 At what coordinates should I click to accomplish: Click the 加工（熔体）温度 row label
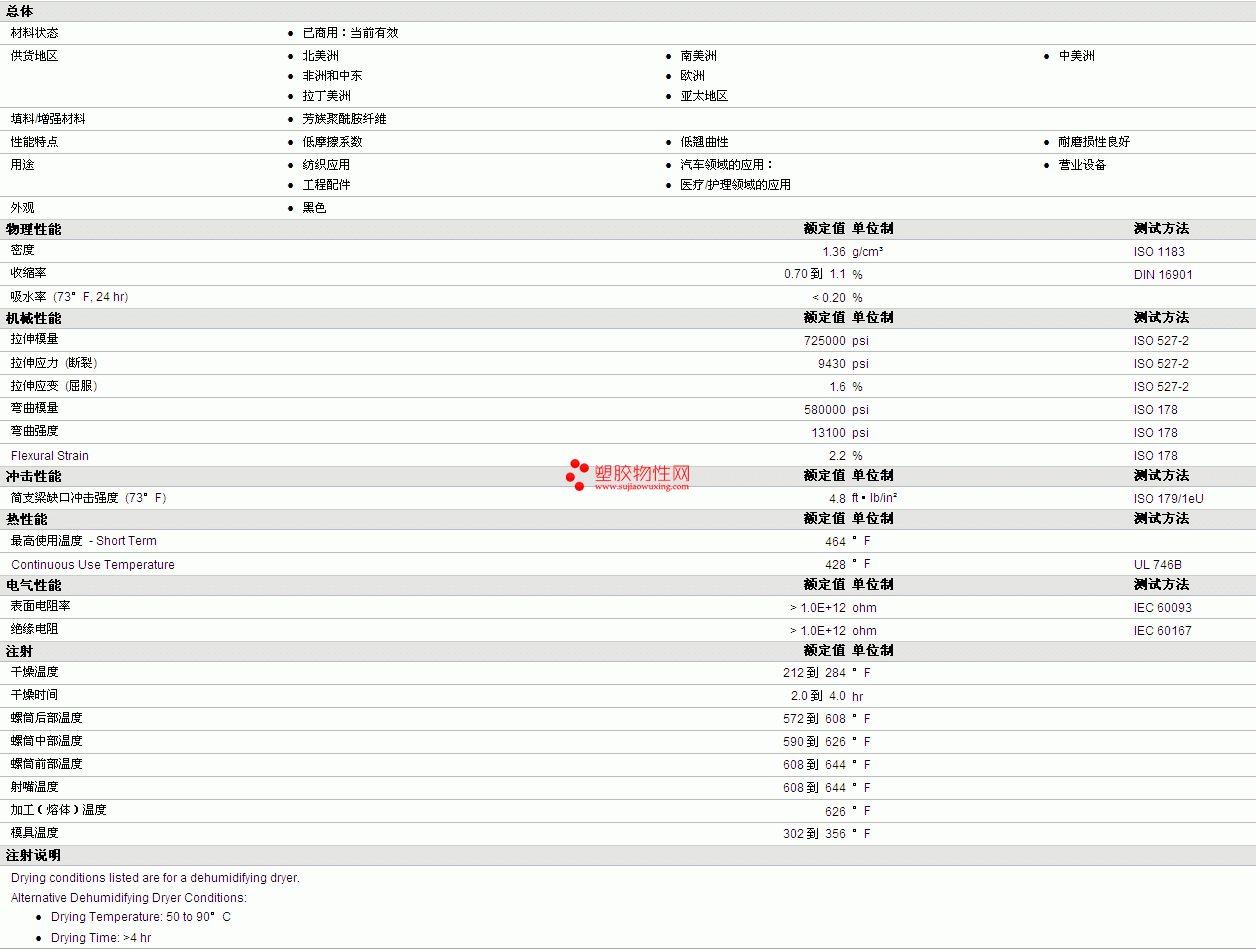59,810
